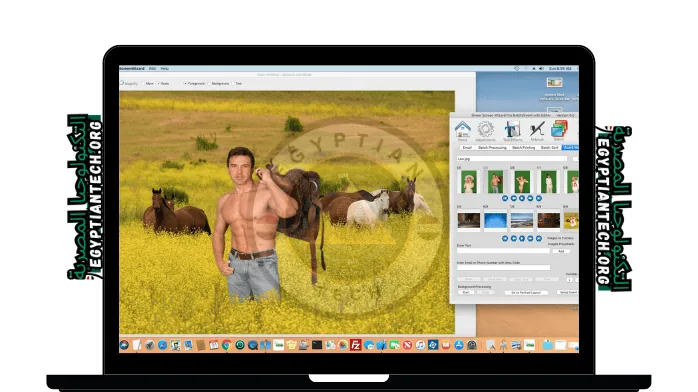The image size is (698, 392).
Task: Select the first dark fireplace background thumbnail
Action: pos(469,221)
